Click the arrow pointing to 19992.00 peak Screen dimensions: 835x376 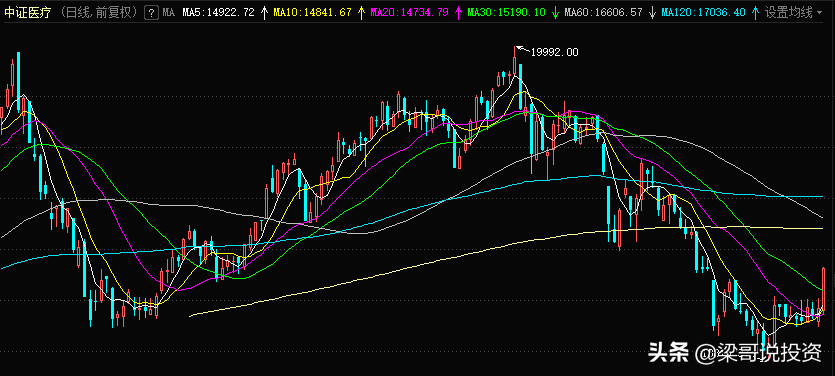click(x=523, y=50)
